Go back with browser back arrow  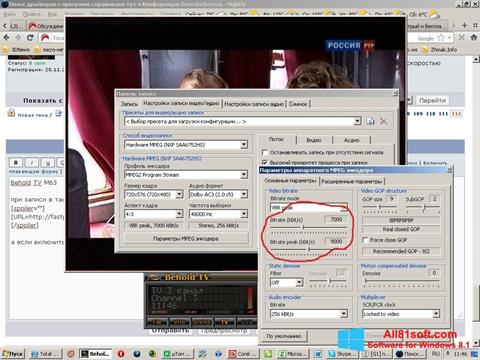(x=6, y=37)
